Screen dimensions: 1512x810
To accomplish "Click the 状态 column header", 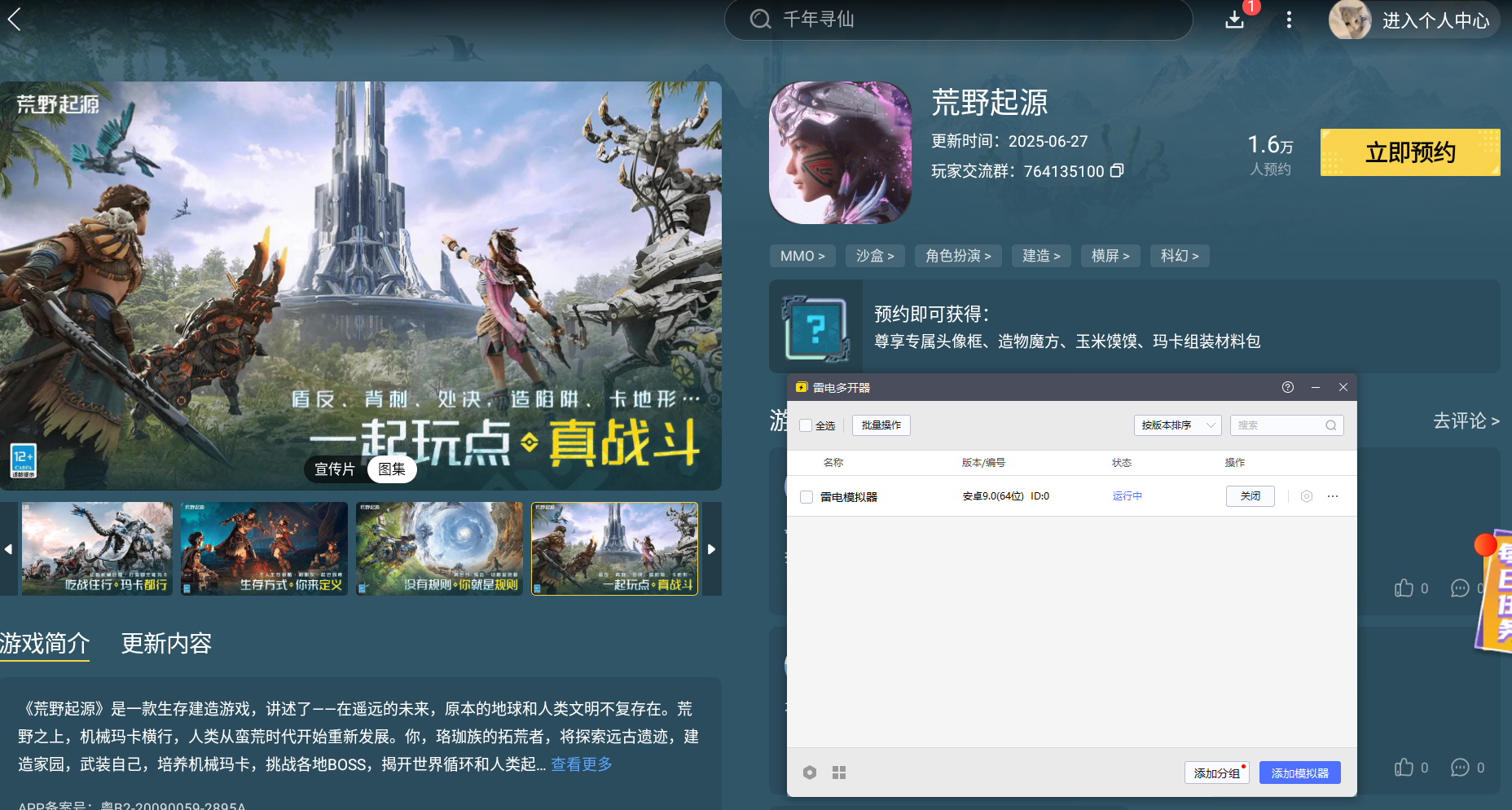I will click(x=1122, y=463).
